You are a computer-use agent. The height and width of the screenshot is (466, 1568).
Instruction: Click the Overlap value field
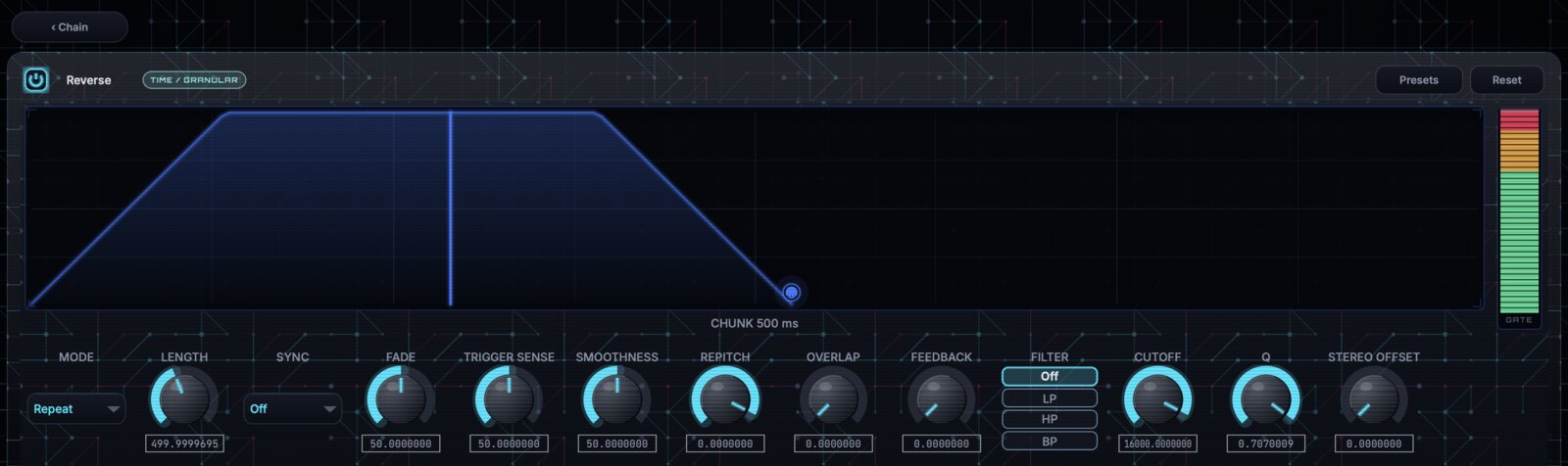[833, 443]
